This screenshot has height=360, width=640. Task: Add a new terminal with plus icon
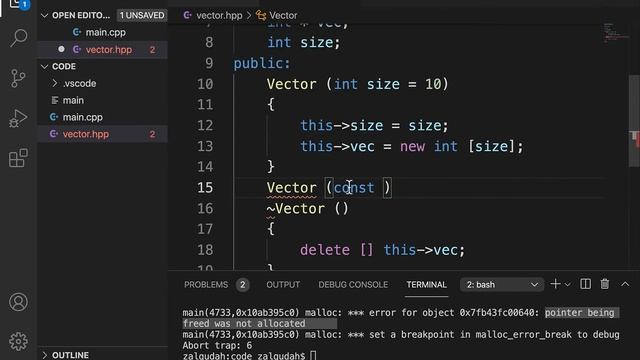pos(555,284)
